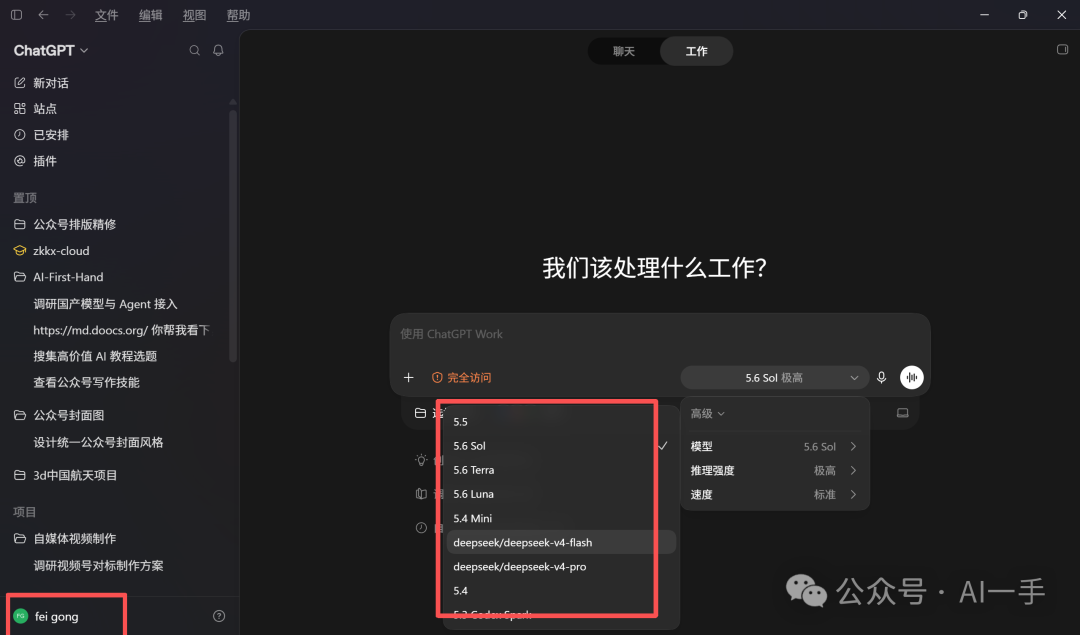Select model 5.4
The width and height of the screenshot is (1080, 635).
click(561, 590)
